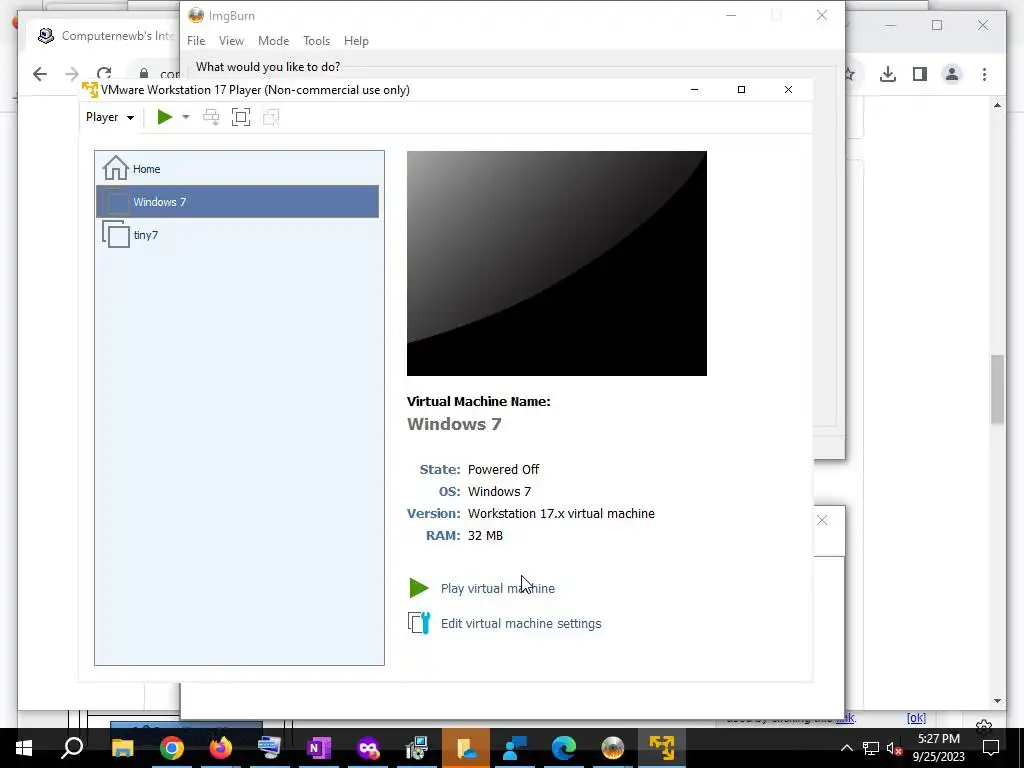Open Microsoft Edge from taskbar
This screenshot has width=1024, height=768.
[x=564, y=748]
